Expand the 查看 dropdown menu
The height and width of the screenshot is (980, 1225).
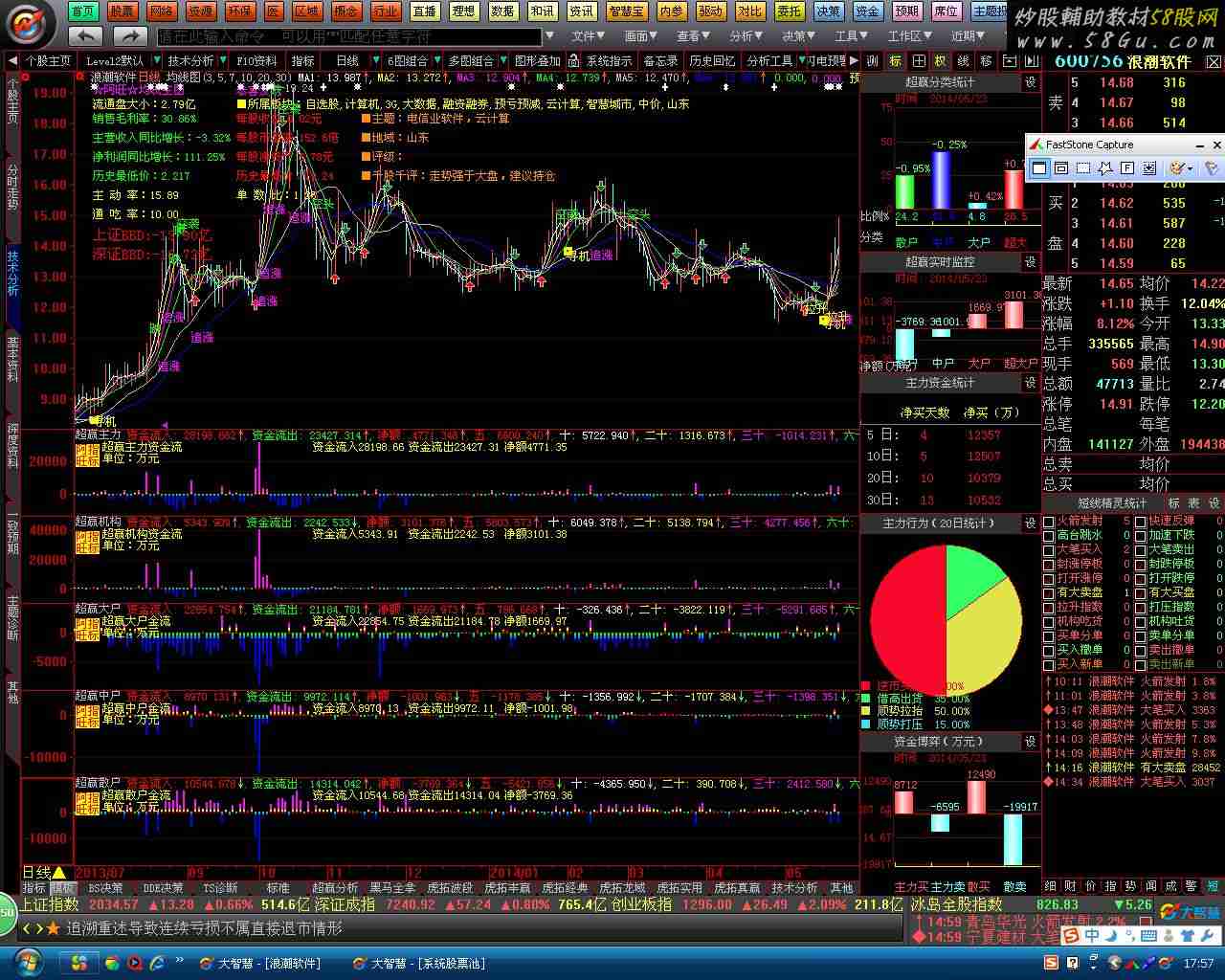694,36
